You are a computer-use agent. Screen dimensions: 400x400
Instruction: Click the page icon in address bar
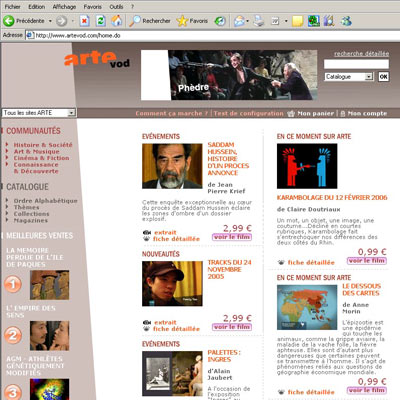[x=30, y=35]
